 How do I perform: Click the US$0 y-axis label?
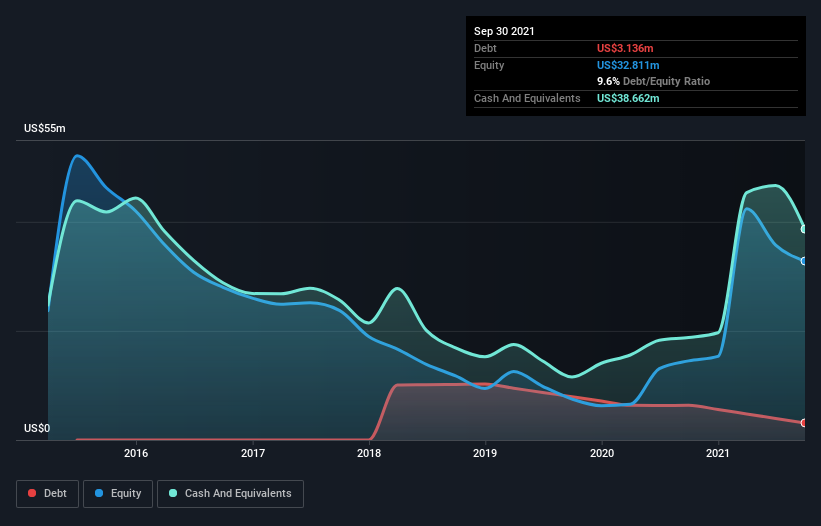(37, 428)
